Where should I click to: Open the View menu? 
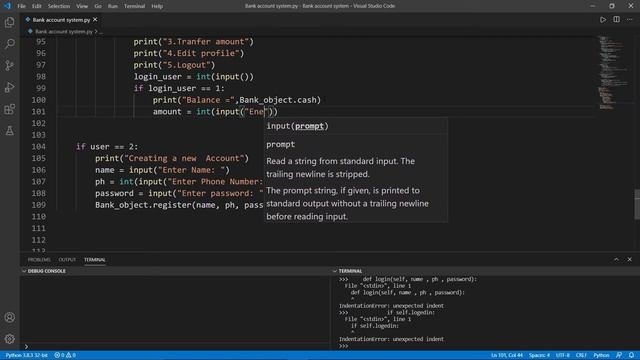coord(82,6)
